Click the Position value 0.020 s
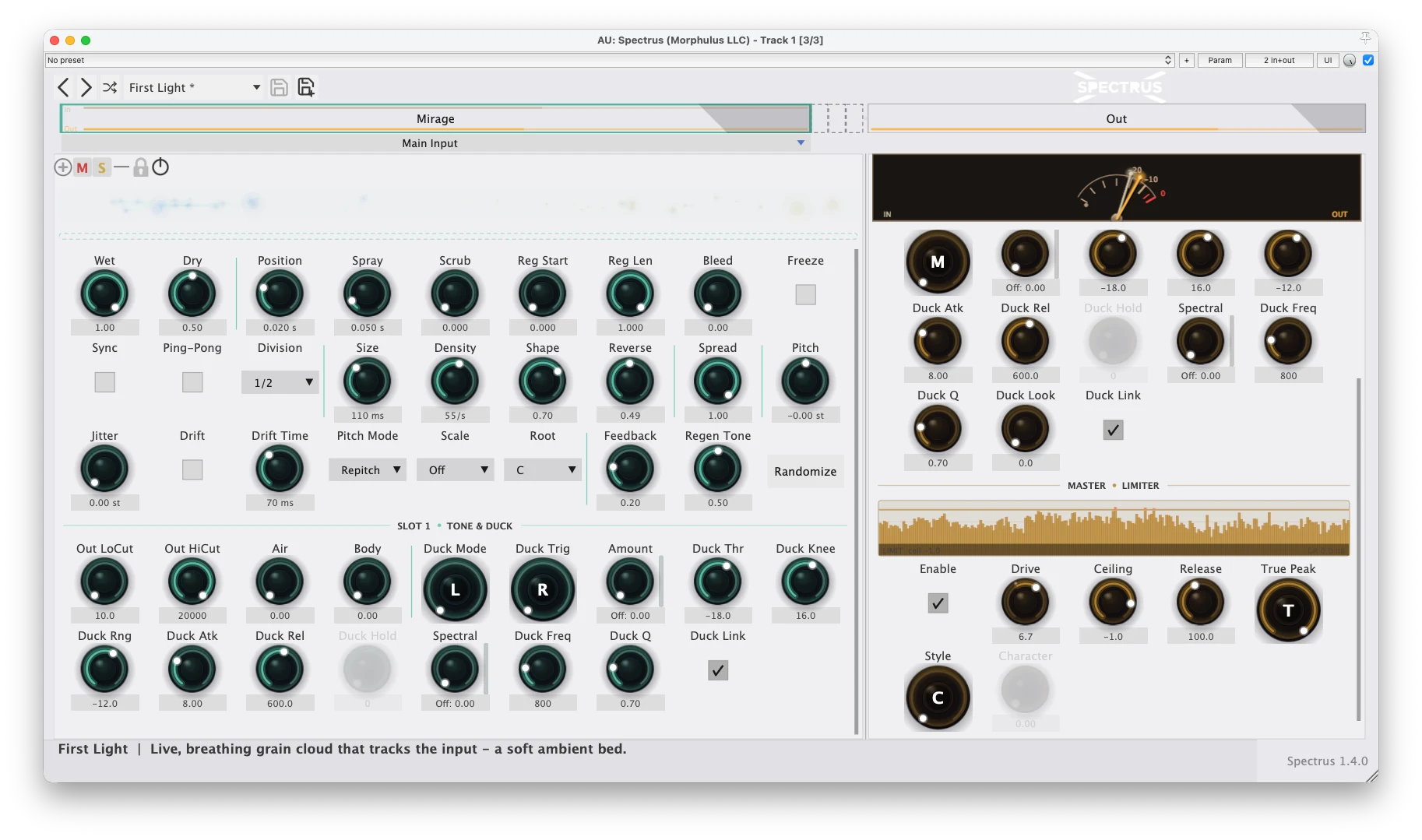Image resolution: width=1422 pixels, height=840 pixels. pyautogui.click(x=280, y=328)
